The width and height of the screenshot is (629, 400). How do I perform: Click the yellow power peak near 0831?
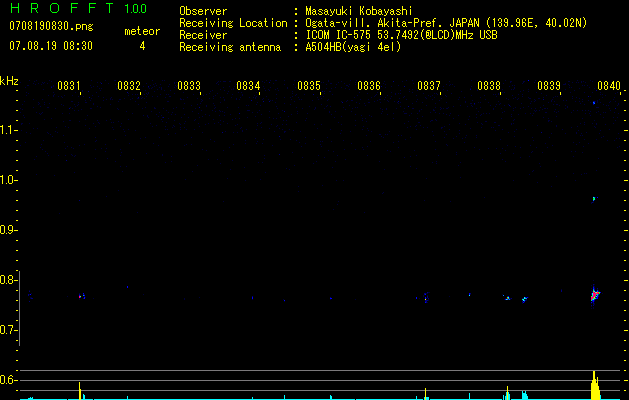(79, 391)
